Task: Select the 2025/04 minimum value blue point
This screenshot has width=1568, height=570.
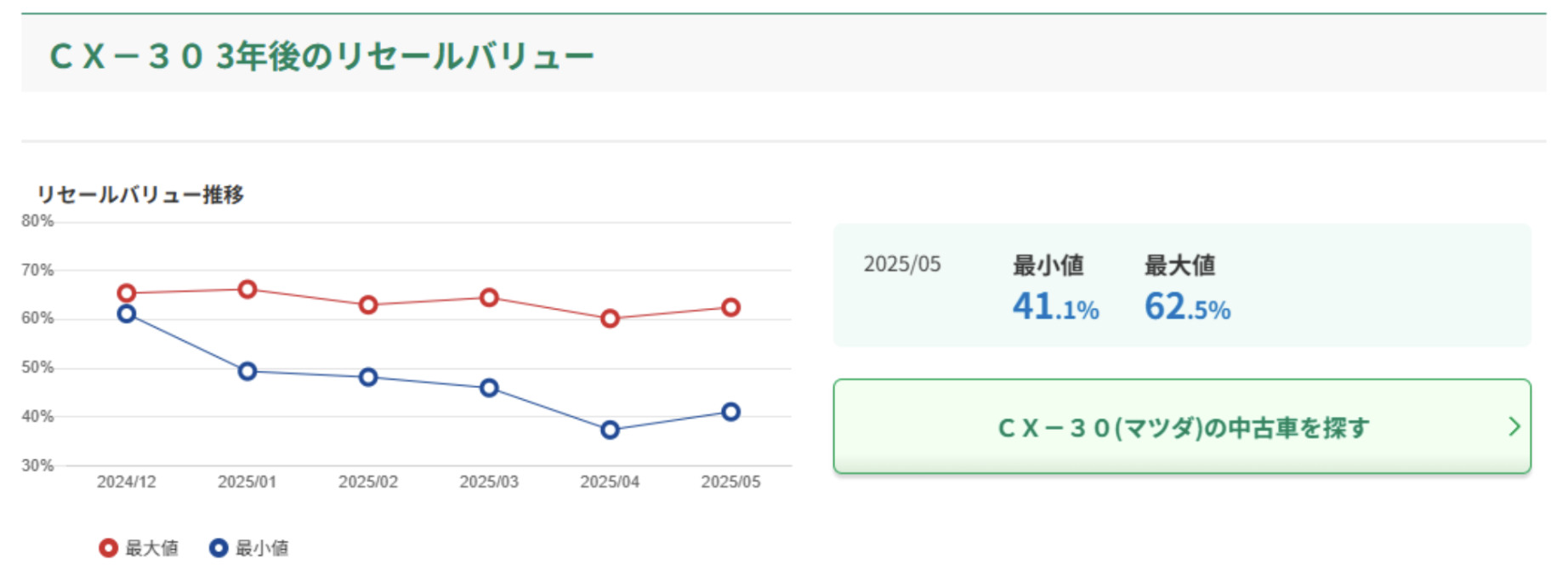Action: pyautogui.click(x=610, y=430)
